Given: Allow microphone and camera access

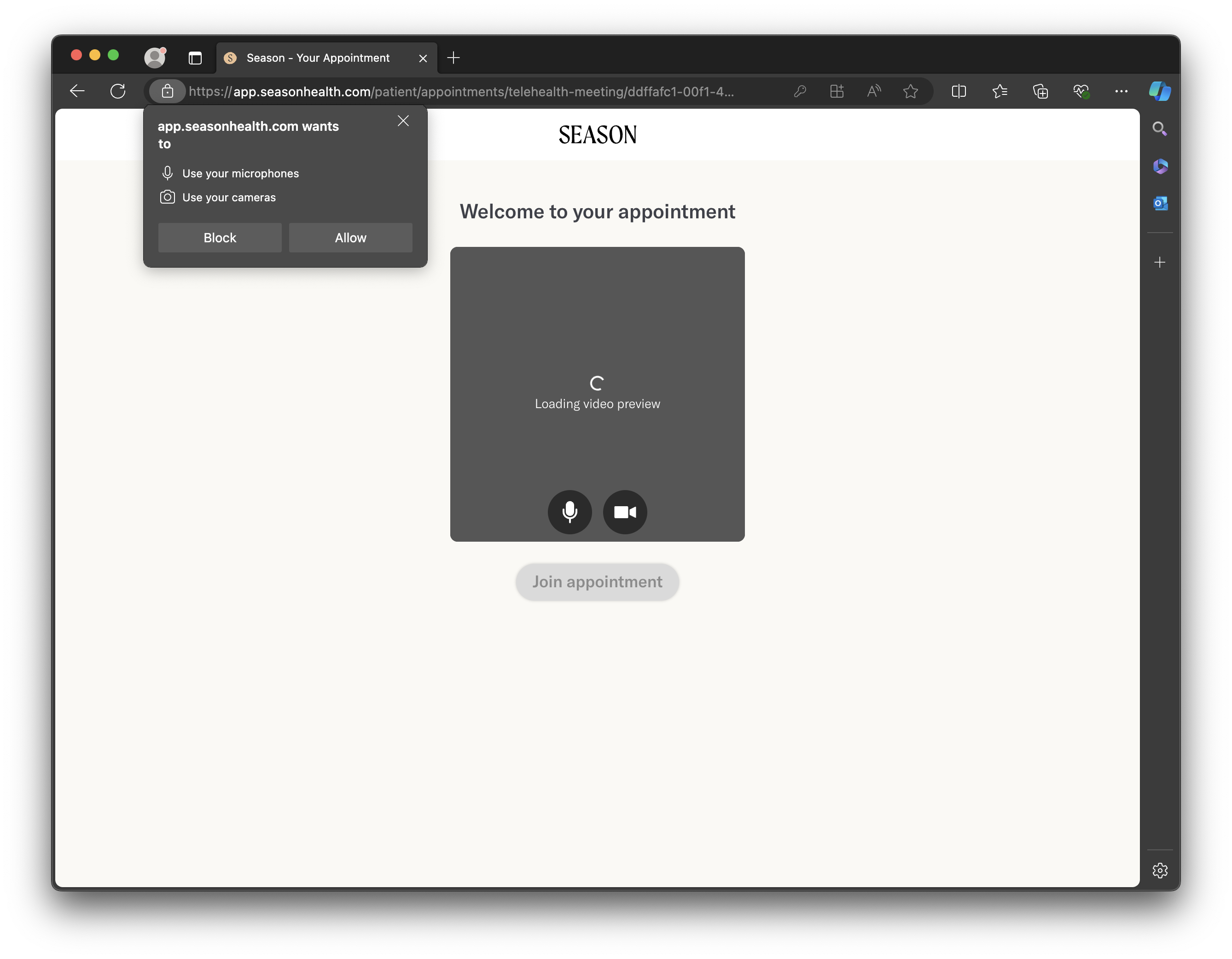Looking at the screenshot, I should (x=350, y=237).
